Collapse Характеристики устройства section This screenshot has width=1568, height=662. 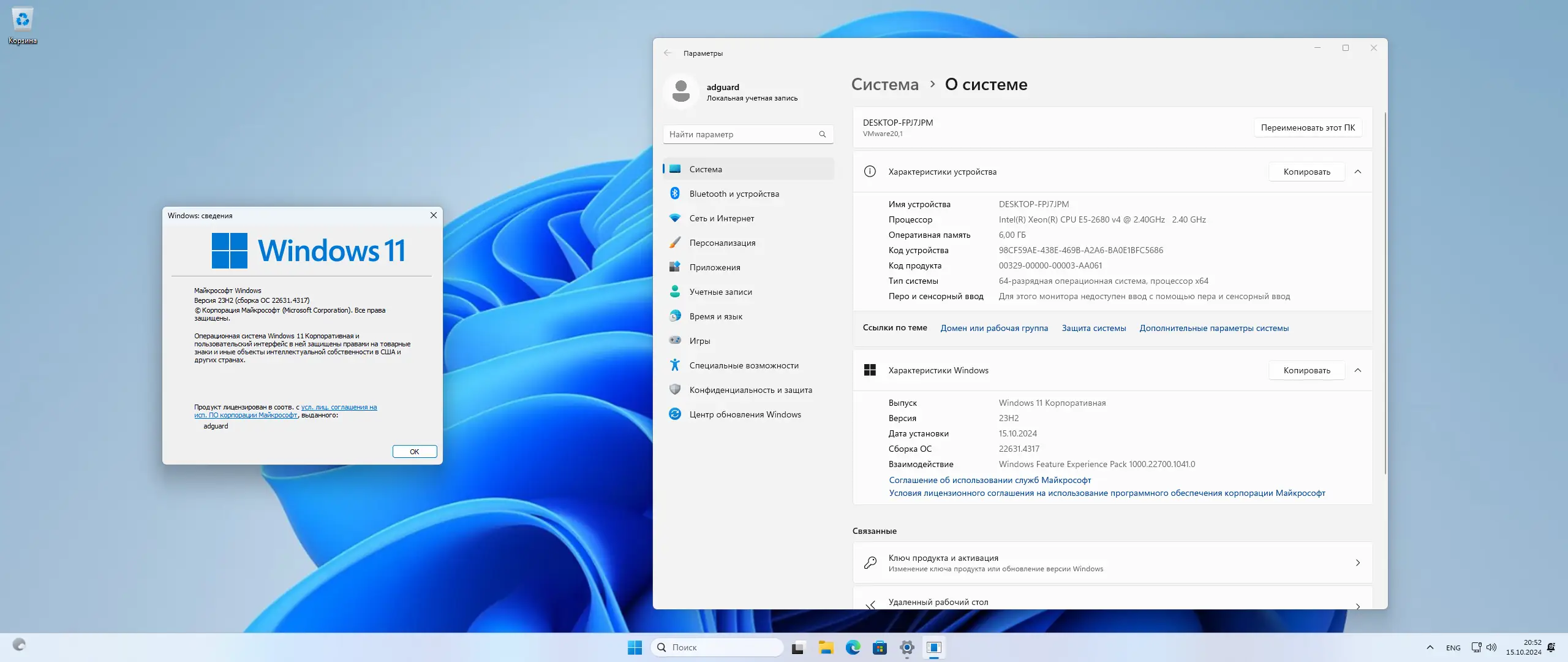tap(1358, 172)
